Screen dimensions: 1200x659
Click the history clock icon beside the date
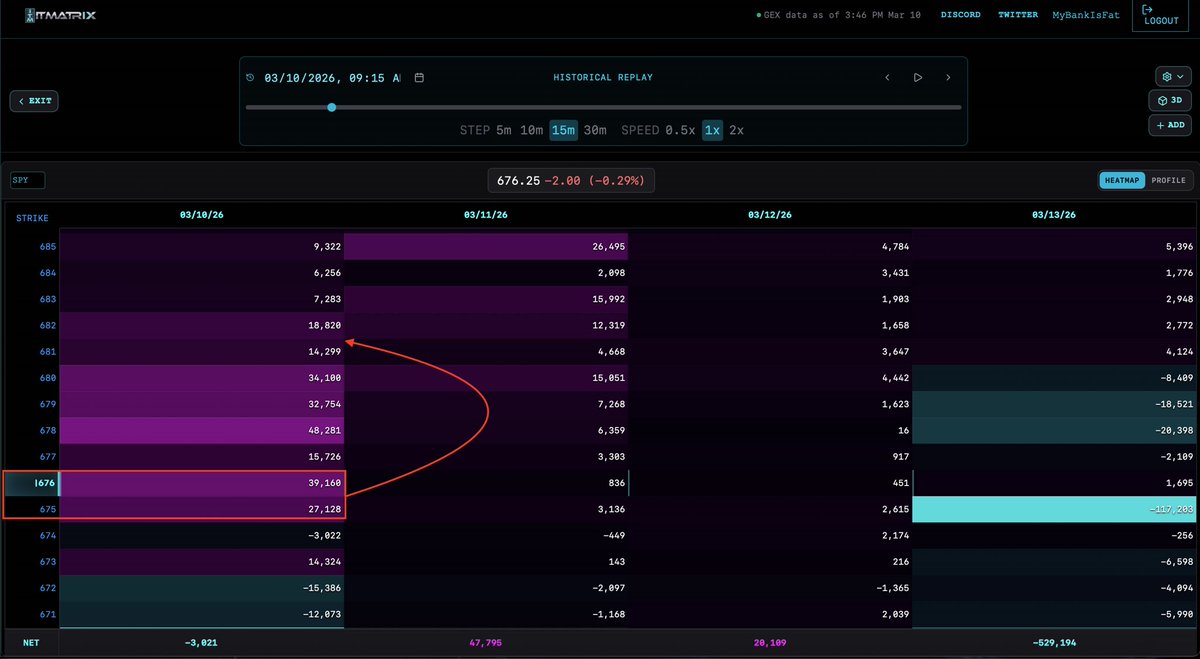(x=251, y=77)
